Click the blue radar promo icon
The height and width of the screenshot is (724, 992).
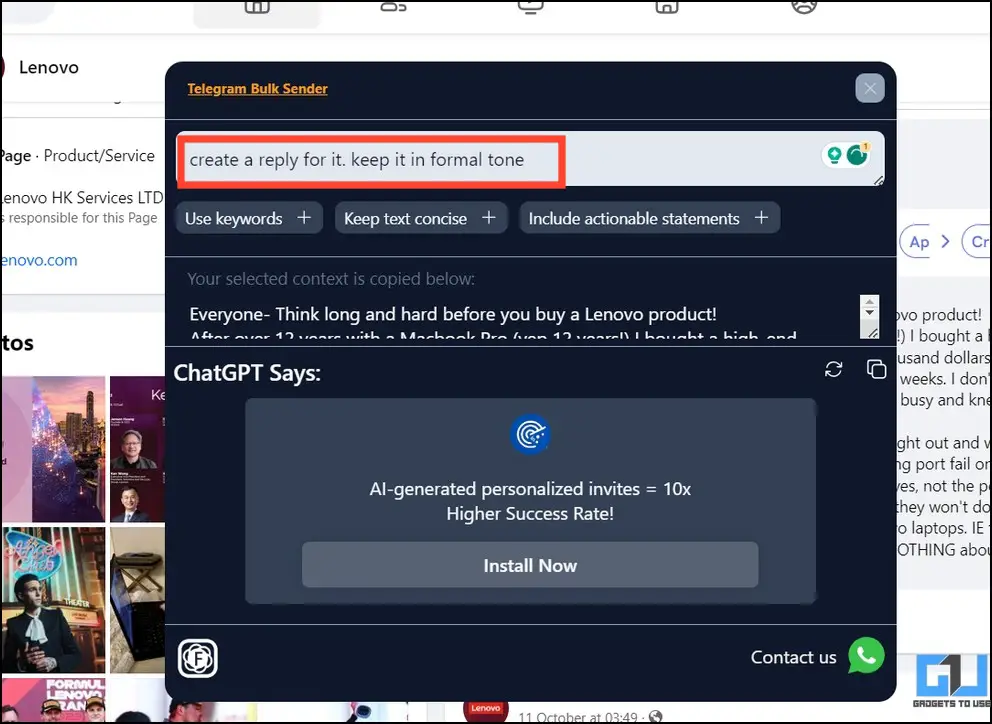[x=530, y=434]
